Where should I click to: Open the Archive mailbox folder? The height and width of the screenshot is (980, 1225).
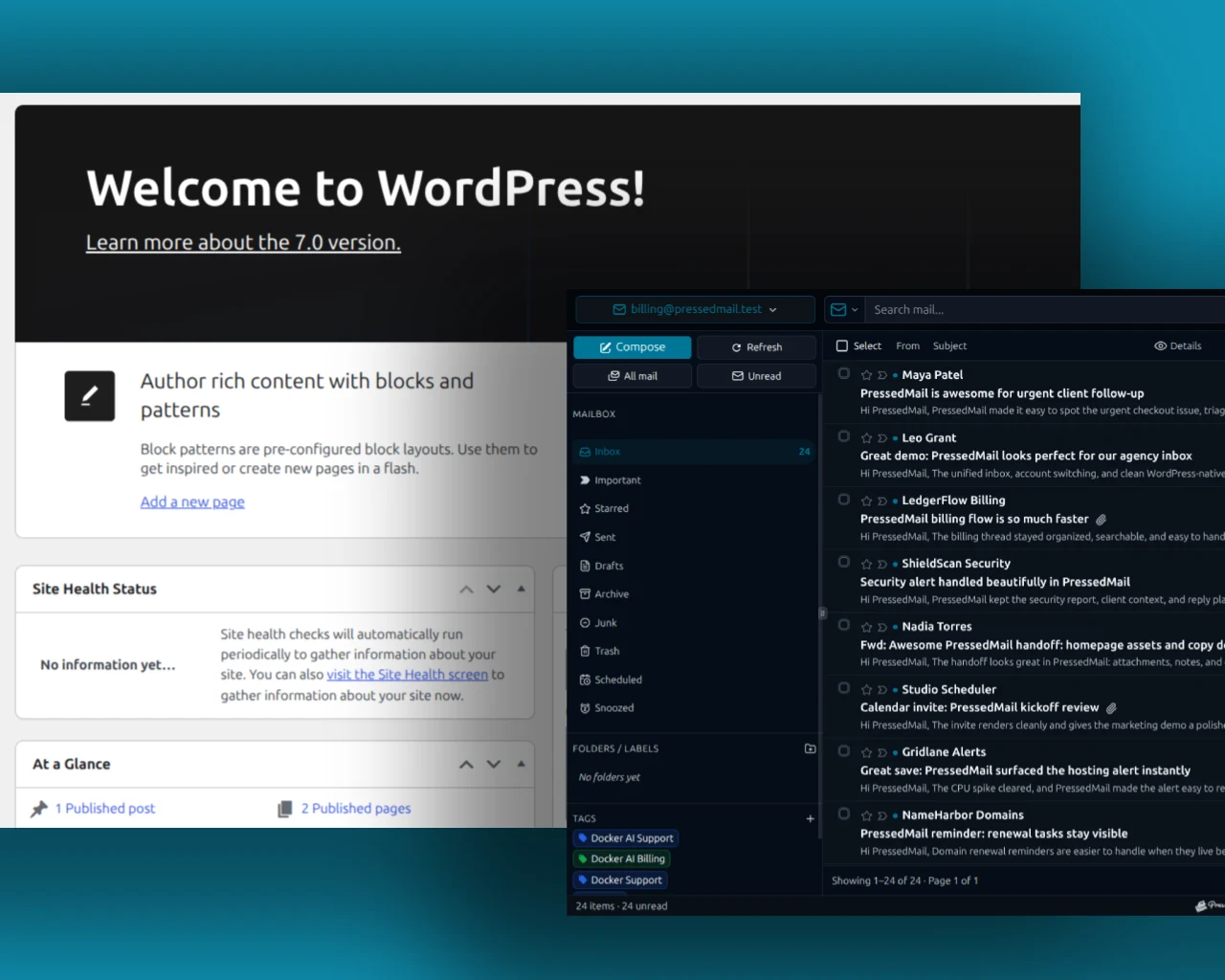(694, 594)
